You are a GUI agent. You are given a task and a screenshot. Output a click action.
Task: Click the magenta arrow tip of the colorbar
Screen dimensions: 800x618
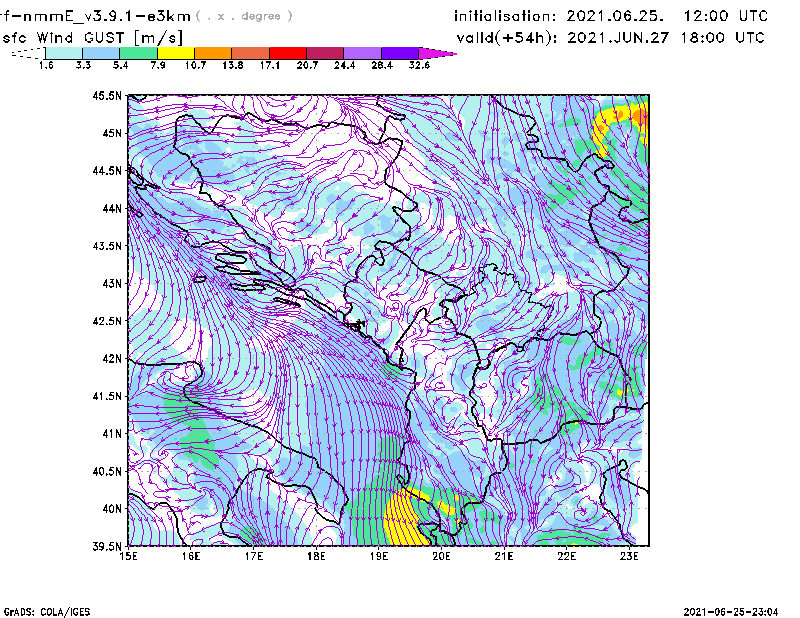[x=436, y=52]
